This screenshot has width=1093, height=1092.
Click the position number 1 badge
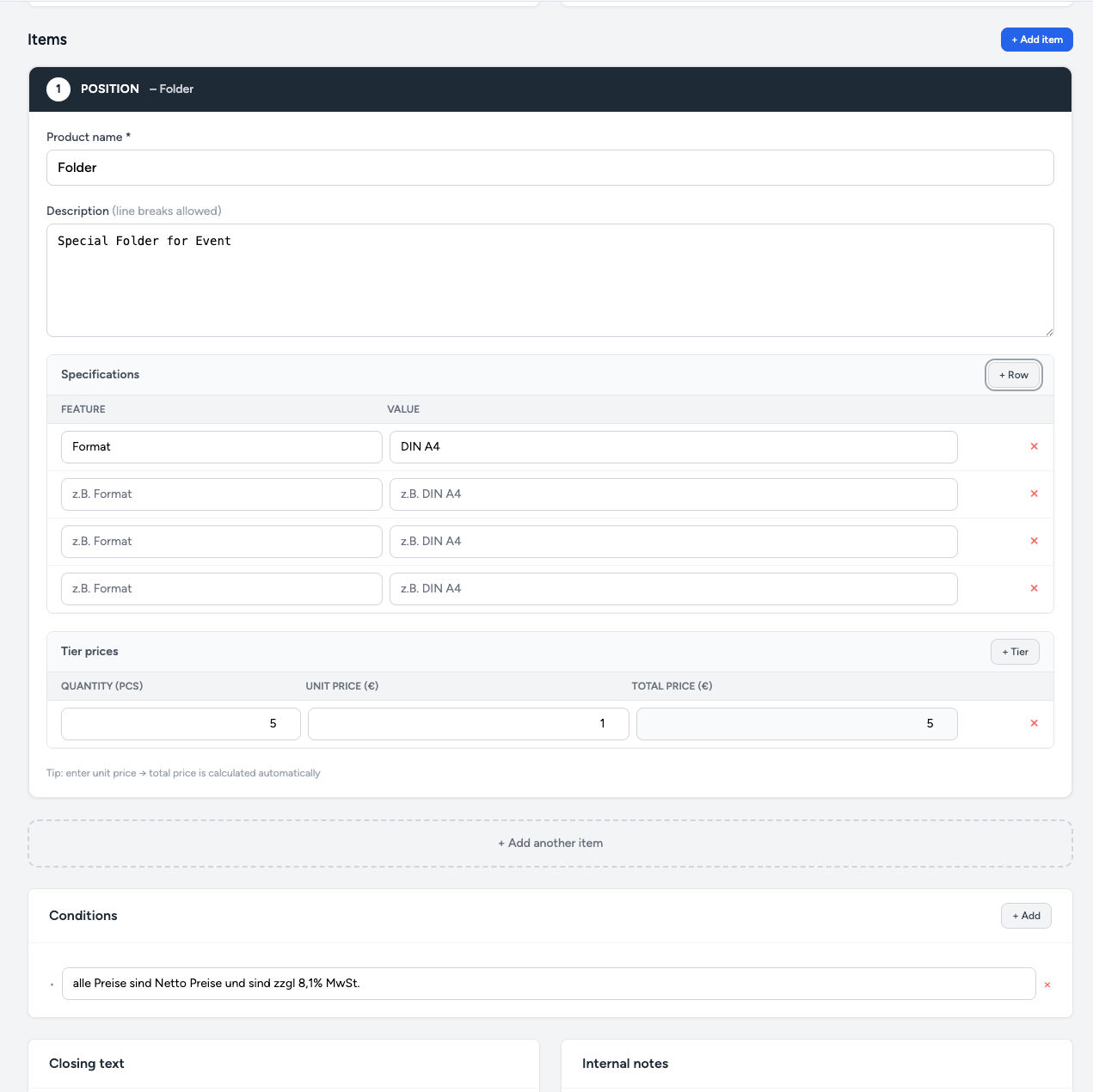coord(58,89)
